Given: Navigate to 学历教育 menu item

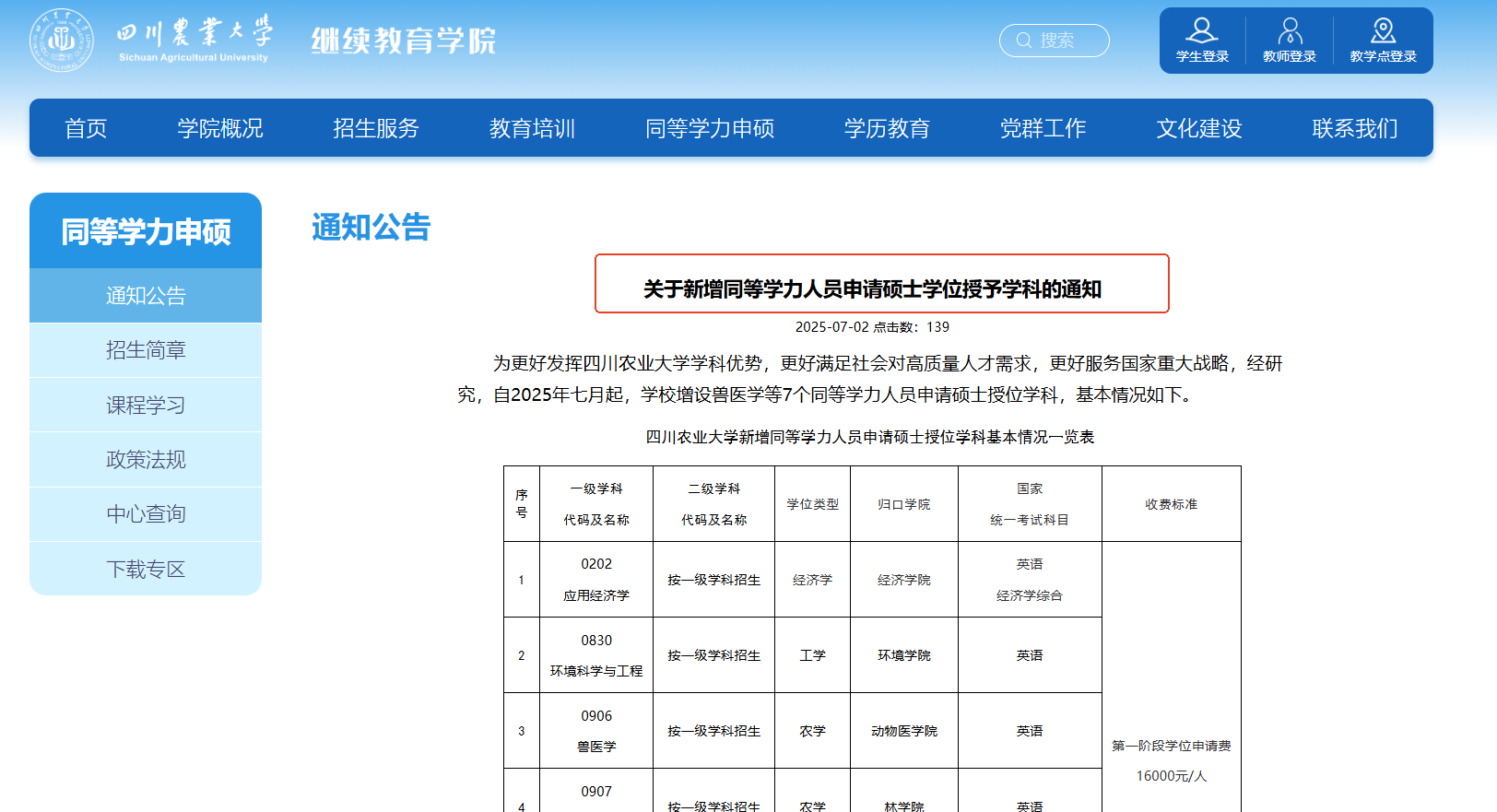Looking at the screenshot, I should tap(887, 128).
